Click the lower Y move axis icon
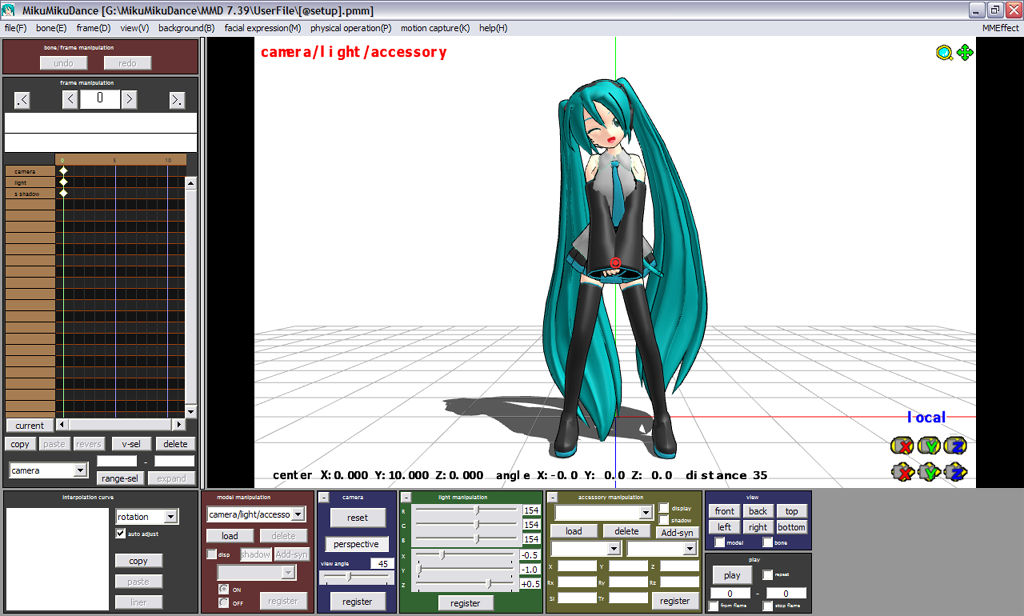 pos(929,472)
